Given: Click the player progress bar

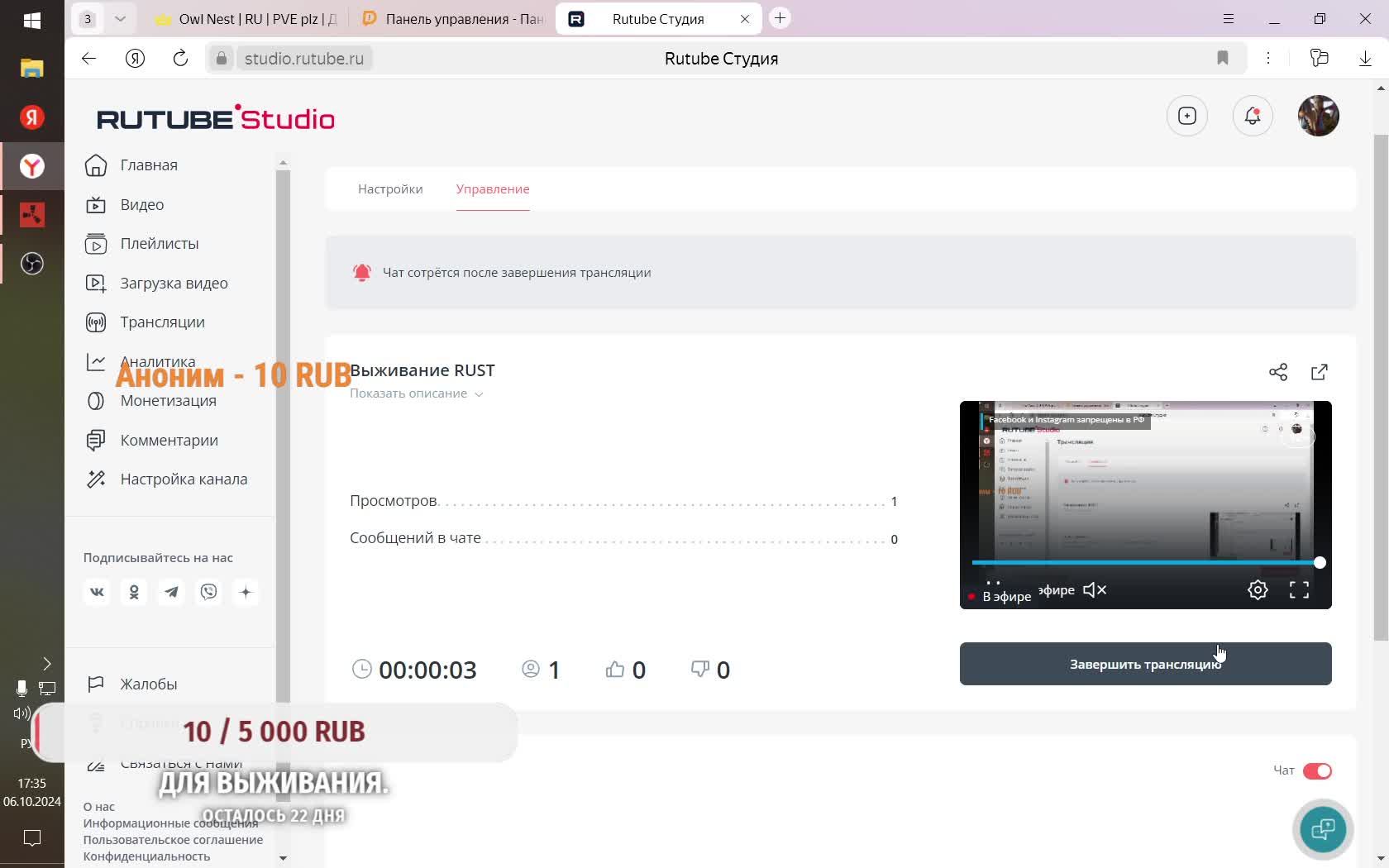Looking at the screenshot, I should coord(1145,563).
